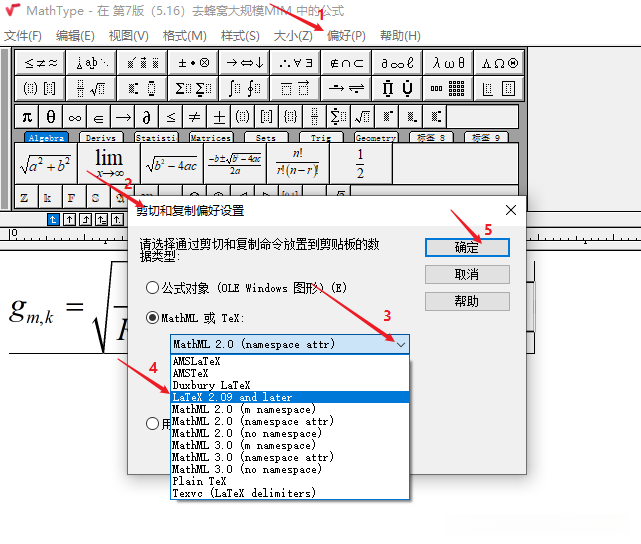Select the third radio option in dialog

152,423
